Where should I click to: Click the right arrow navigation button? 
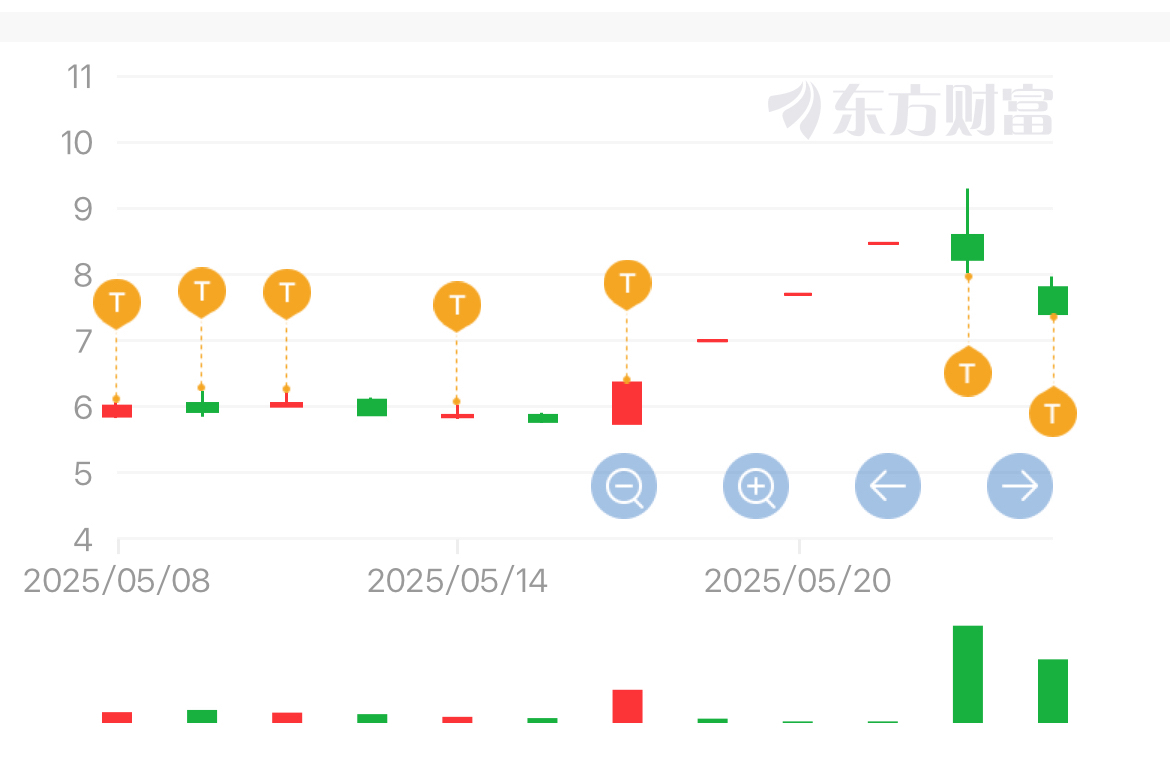click(x=1020, y=486)
